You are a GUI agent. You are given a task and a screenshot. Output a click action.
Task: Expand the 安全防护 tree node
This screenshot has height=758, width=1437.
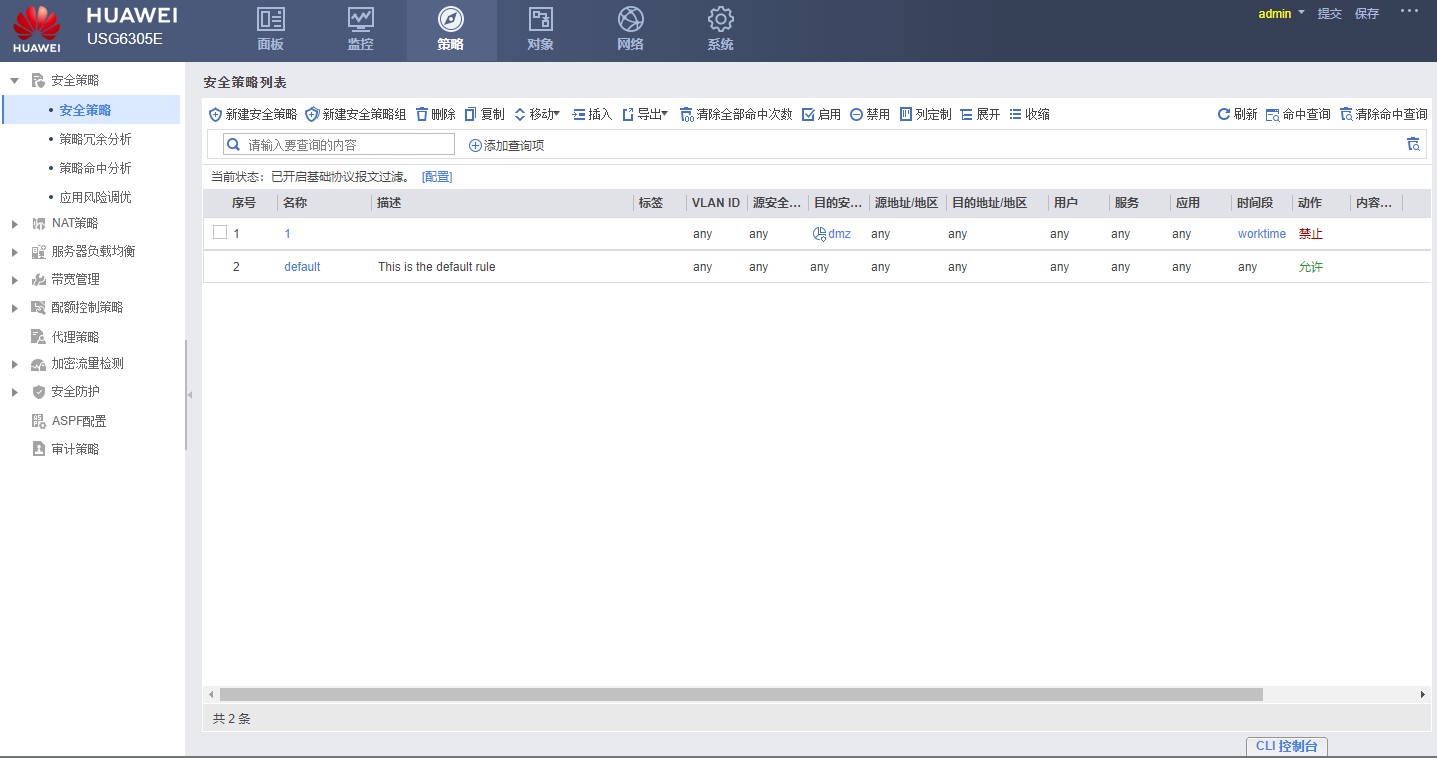coord(14,392)
